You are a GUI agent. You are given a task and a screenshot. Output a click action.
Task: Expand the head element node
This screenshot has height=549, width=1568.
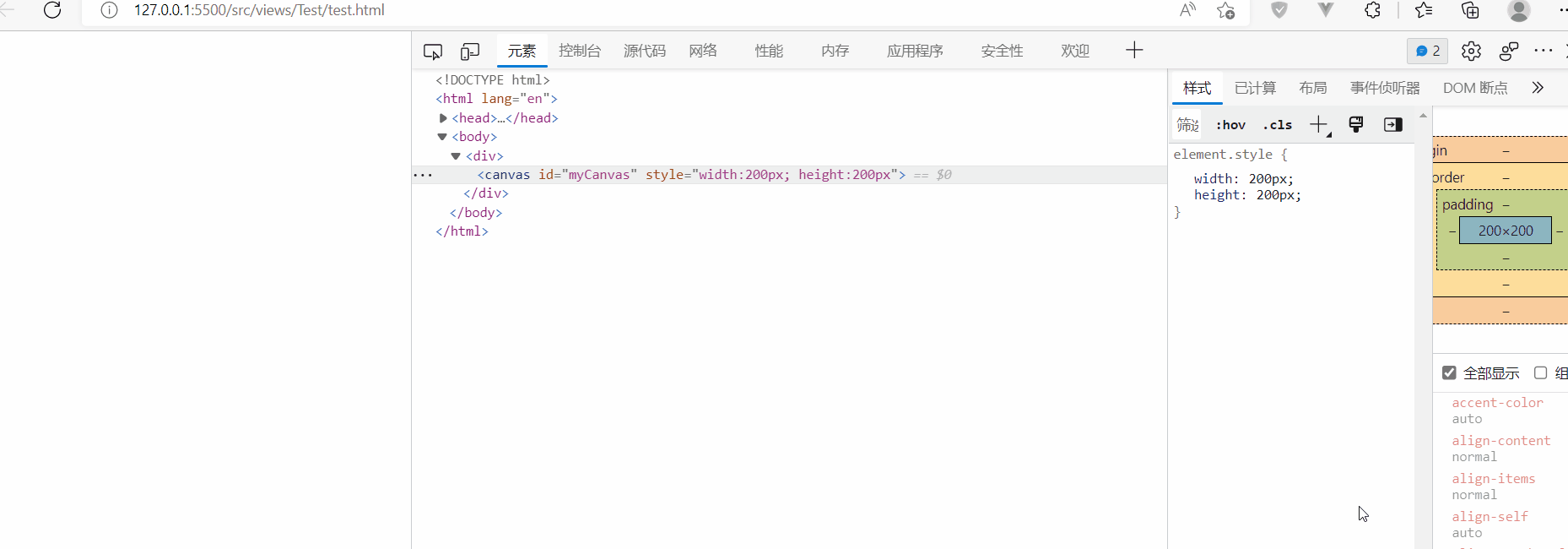click(x=443, y=118)
